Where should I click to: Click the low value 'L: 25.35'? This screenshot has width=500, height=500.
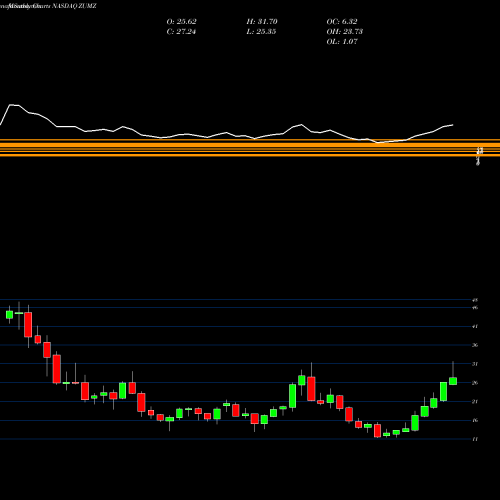pyautogui.click(x=261, y=31)
